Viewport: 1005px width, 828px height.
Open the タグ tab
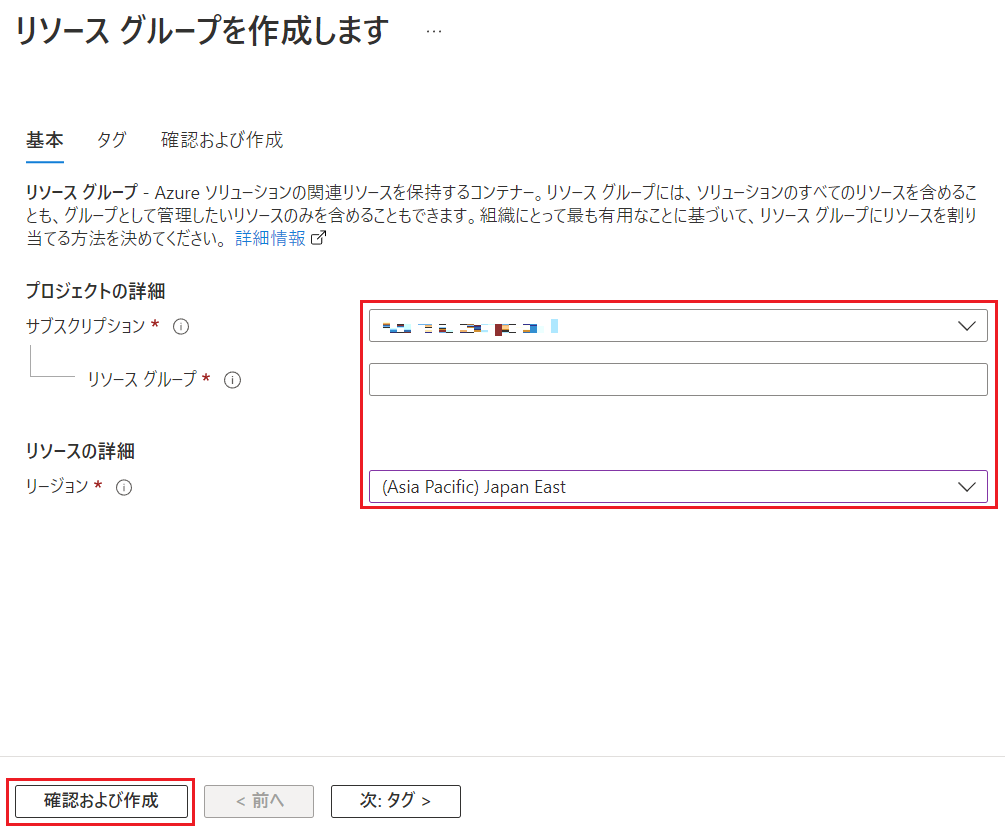pyautogui.click(x=111, y=140)
